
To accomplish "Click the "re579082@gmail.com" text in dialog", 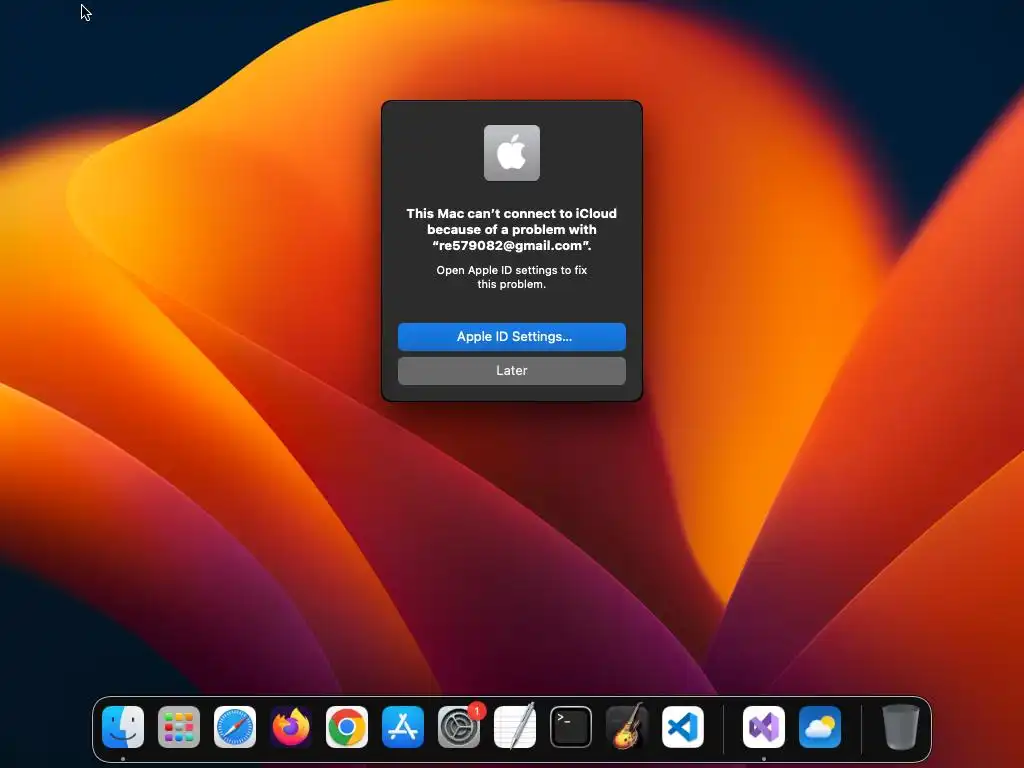I will [x=511, y=246].
